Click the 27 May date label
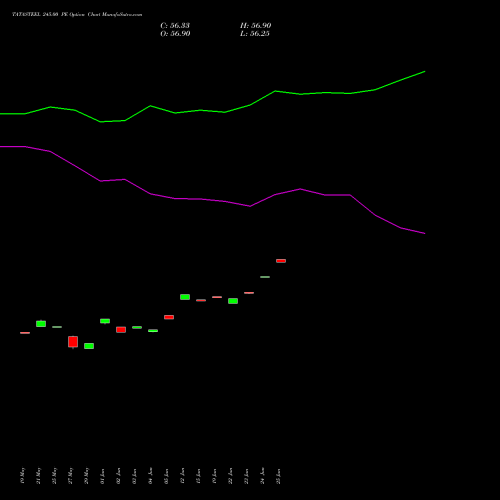The height and width of the screenshot is (500, 500). click(x=71, y=476)
